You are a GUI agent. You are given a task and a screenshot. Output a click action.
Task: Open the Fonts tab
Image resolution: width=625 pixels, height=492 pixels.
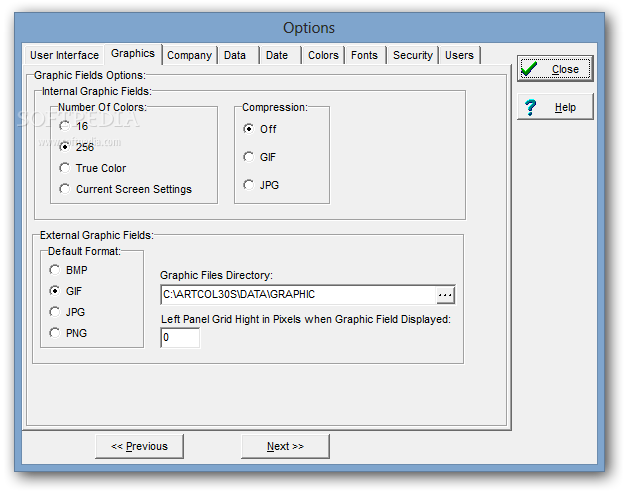[364, 55]
